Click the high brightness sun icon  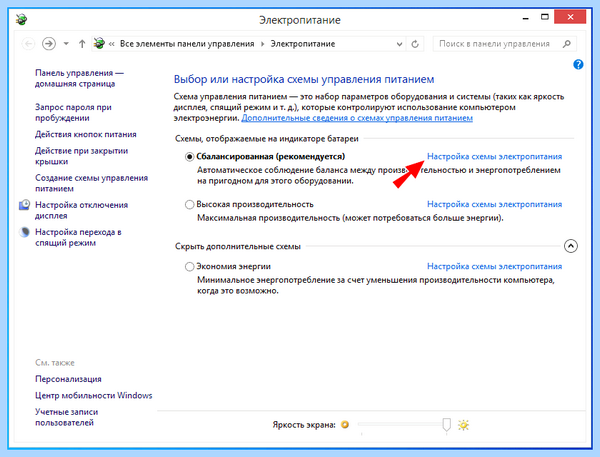(x=463, y=425)
